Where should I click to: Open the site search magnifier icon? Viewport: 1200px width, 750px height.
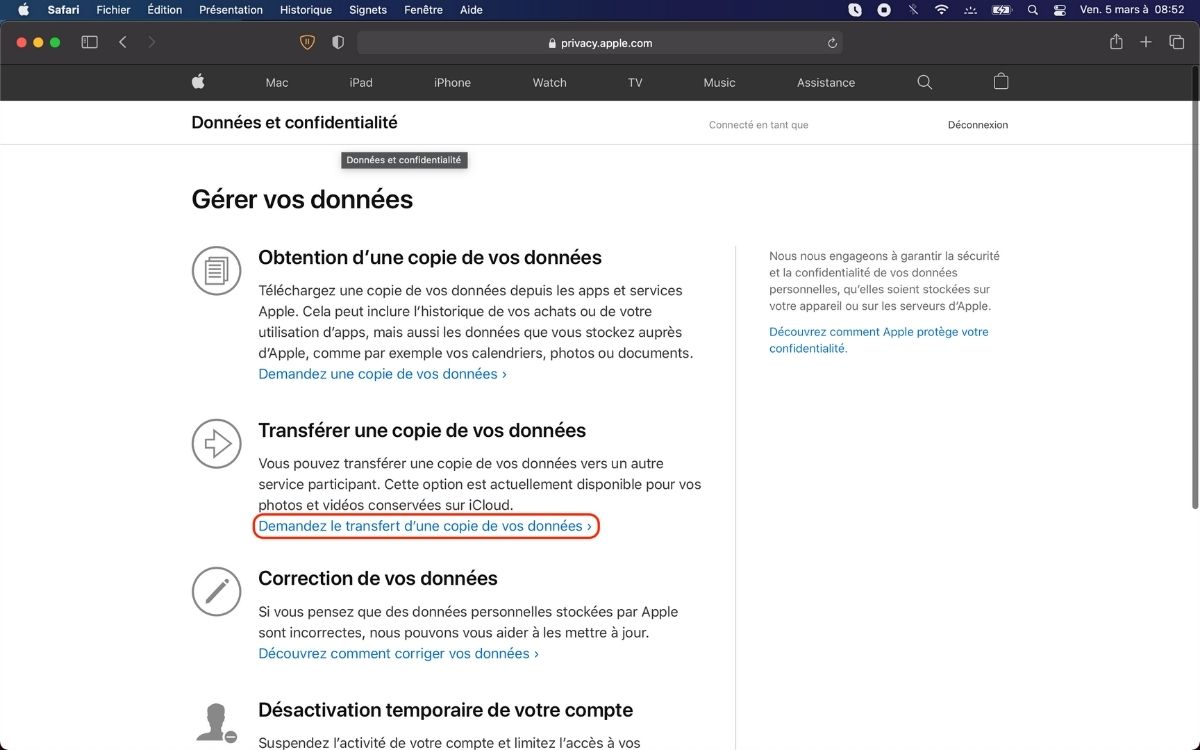(924, 82)
